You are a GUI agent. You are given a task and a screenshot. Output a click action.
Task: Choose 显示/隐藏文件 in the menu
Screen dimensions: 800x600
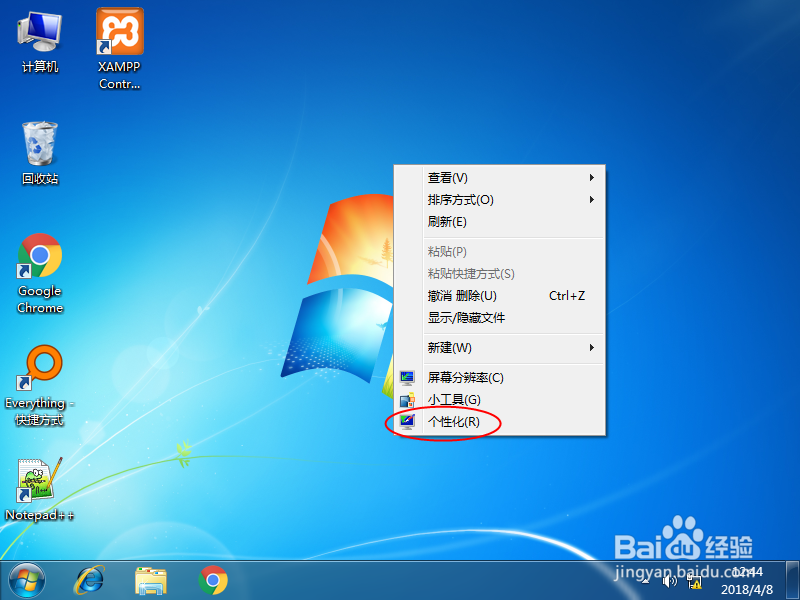[x=499, y=317]
